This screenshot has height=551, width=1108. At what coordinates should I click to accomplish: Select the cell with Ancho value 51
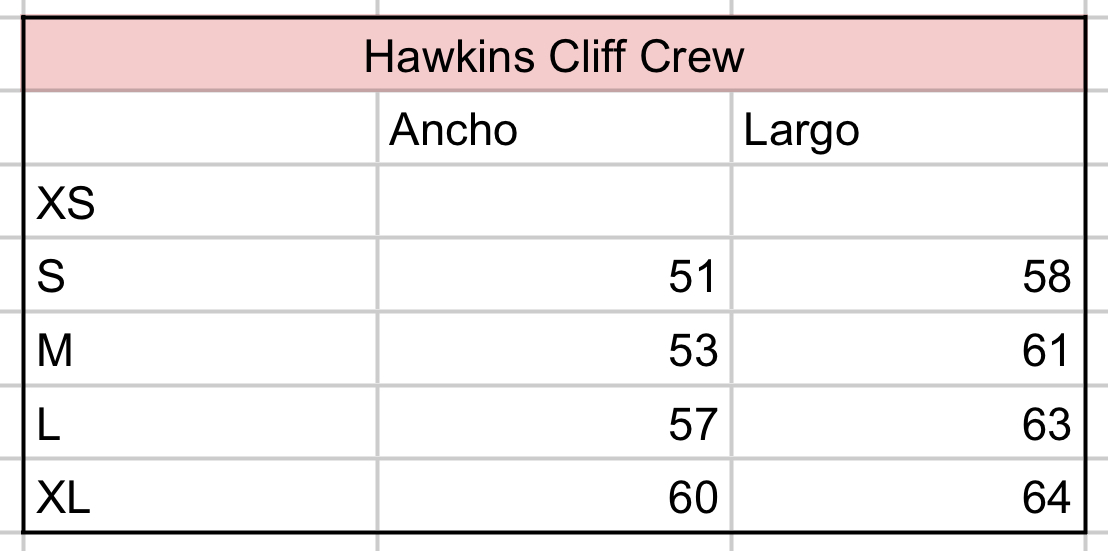point(554,276)
